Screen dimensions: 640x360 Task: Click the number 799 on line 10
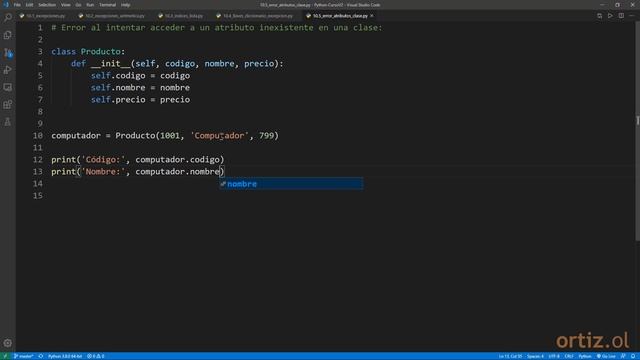[267, 136]
